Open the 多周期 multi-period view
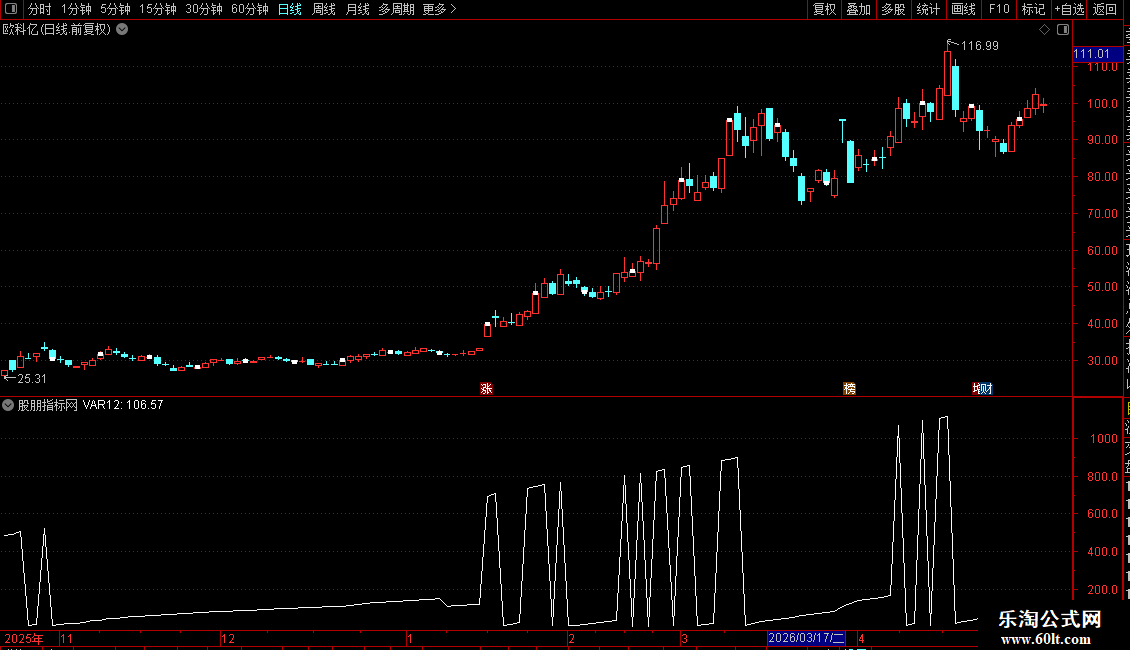Screen dimensions: 1130x650 click(396, 9)
